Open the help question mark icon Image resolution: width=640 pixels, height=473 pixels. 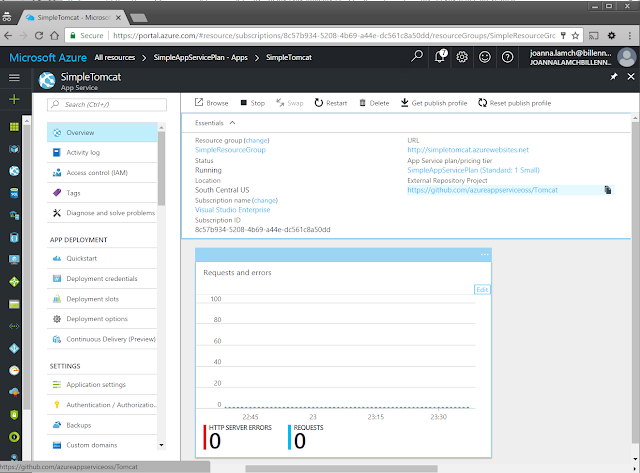click(x=507, y=57)
